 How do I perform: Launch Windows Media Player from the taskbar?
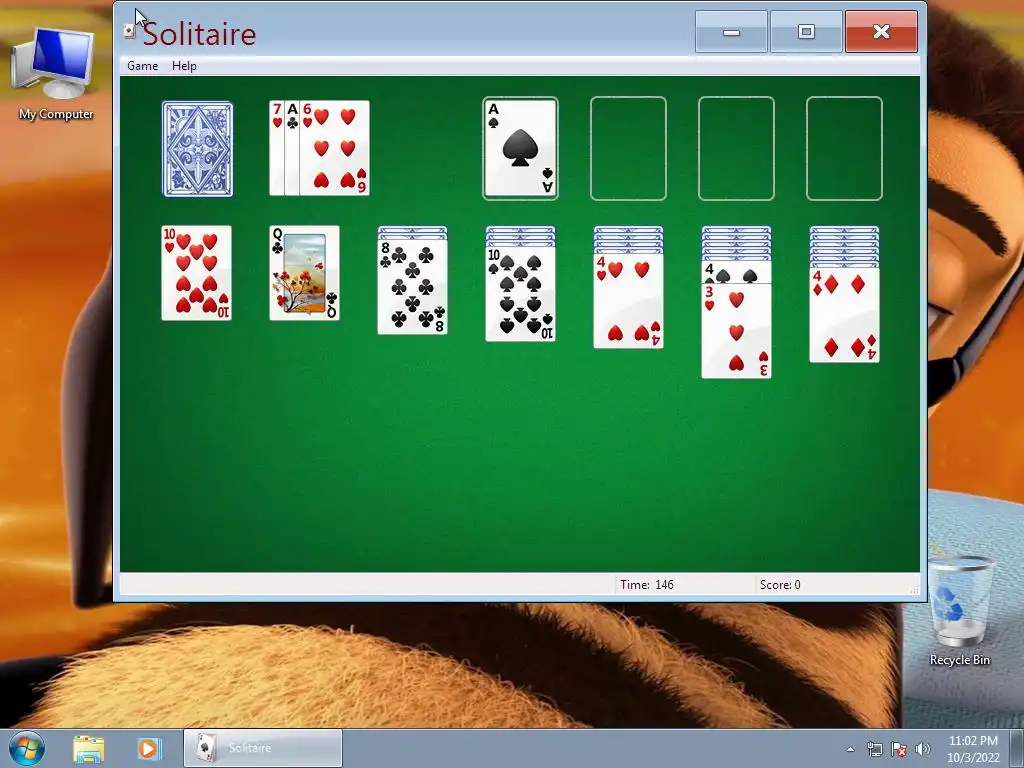pyautogui.click(x=148, y=748)
